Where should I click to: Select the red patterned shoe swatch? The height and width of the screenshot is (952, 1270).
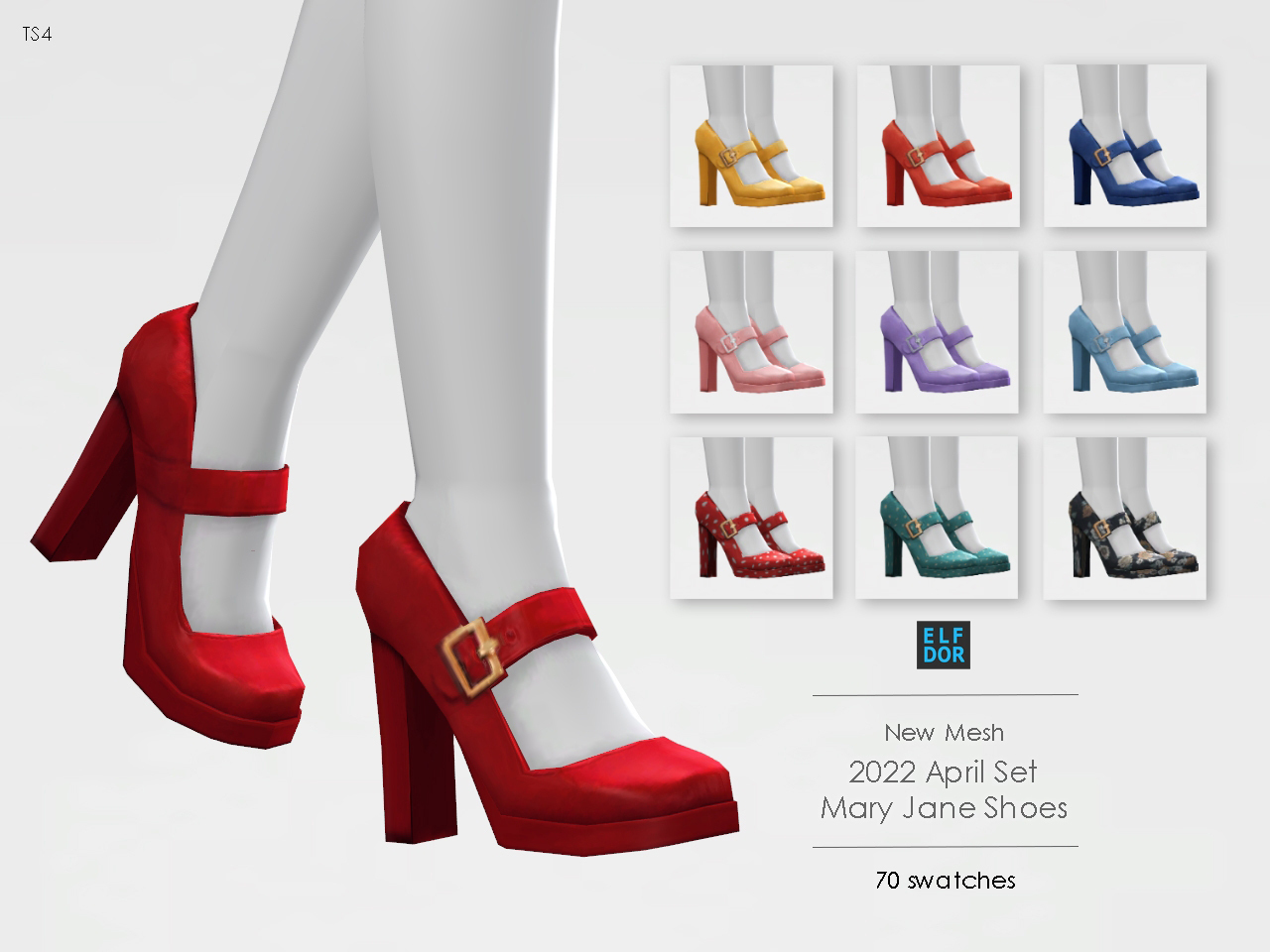click(x=751, y=518)
